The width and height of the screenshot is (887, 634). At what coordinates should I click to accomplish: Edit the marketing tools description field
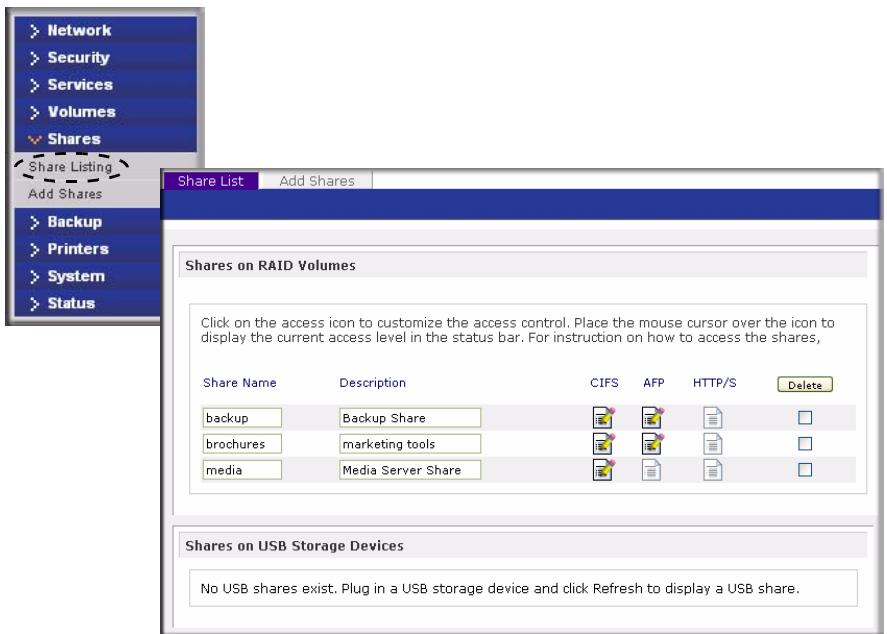coord(410,444)
